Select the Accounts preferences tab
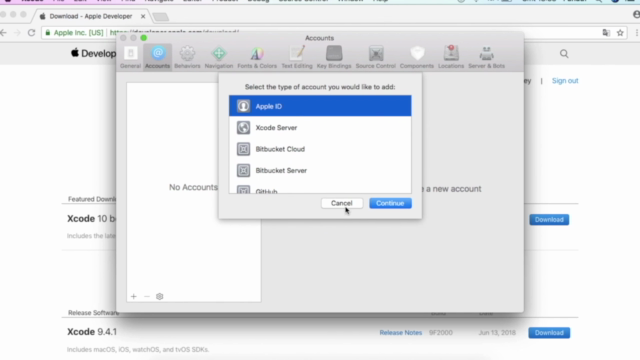Screen dimensions: 640x360 click(x=157, y=57)
